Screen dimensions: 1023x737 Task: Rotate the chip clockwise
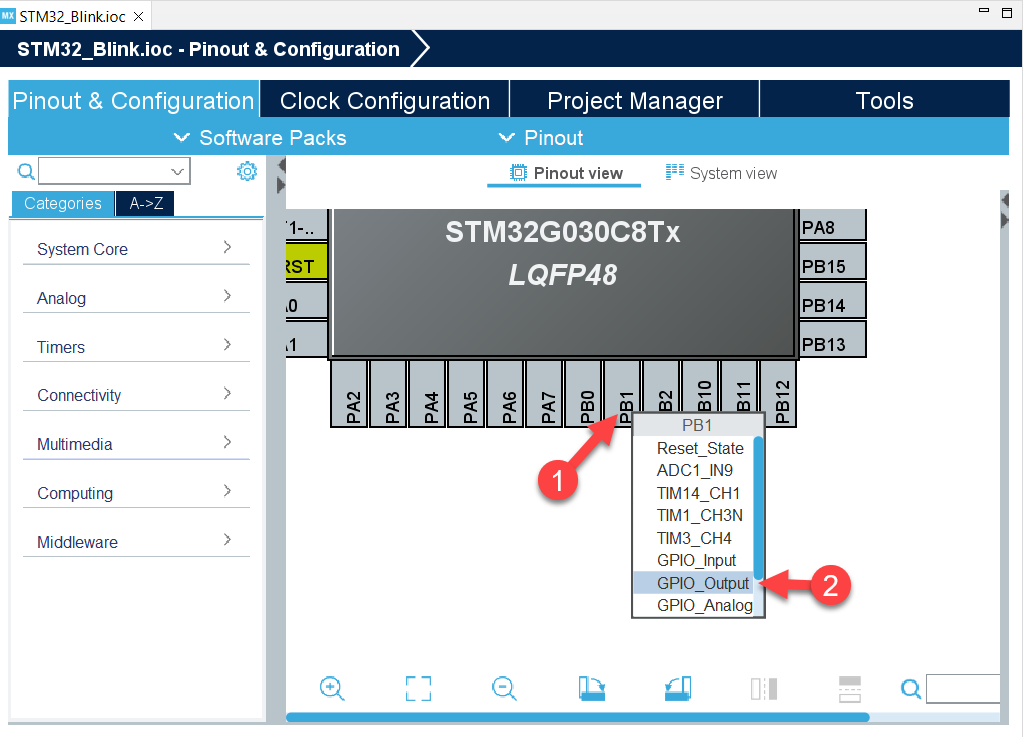(592, 688)
